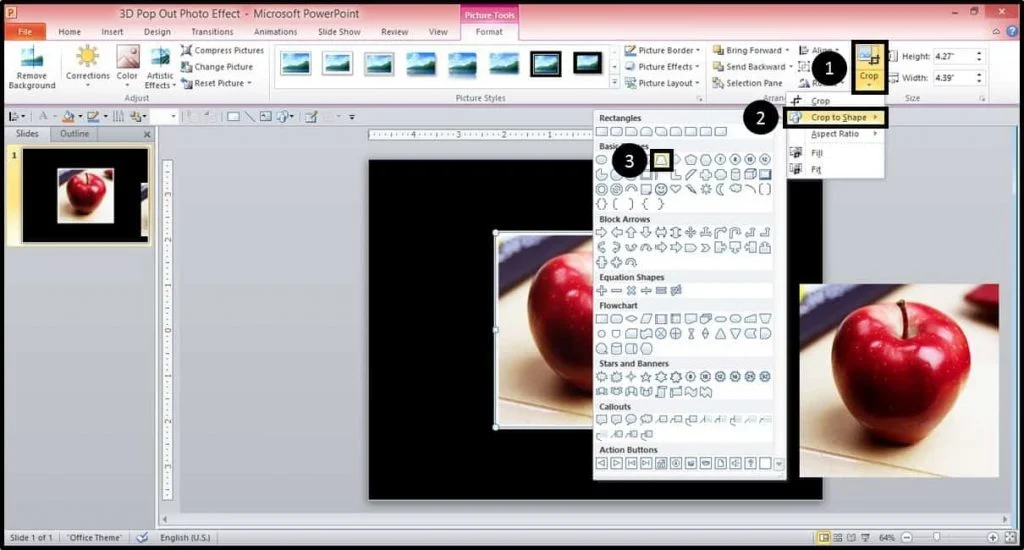Select the Forward action button shape
Image resolution: width=1024 pixels, height=550 pixels.
(x=616, y=463)
